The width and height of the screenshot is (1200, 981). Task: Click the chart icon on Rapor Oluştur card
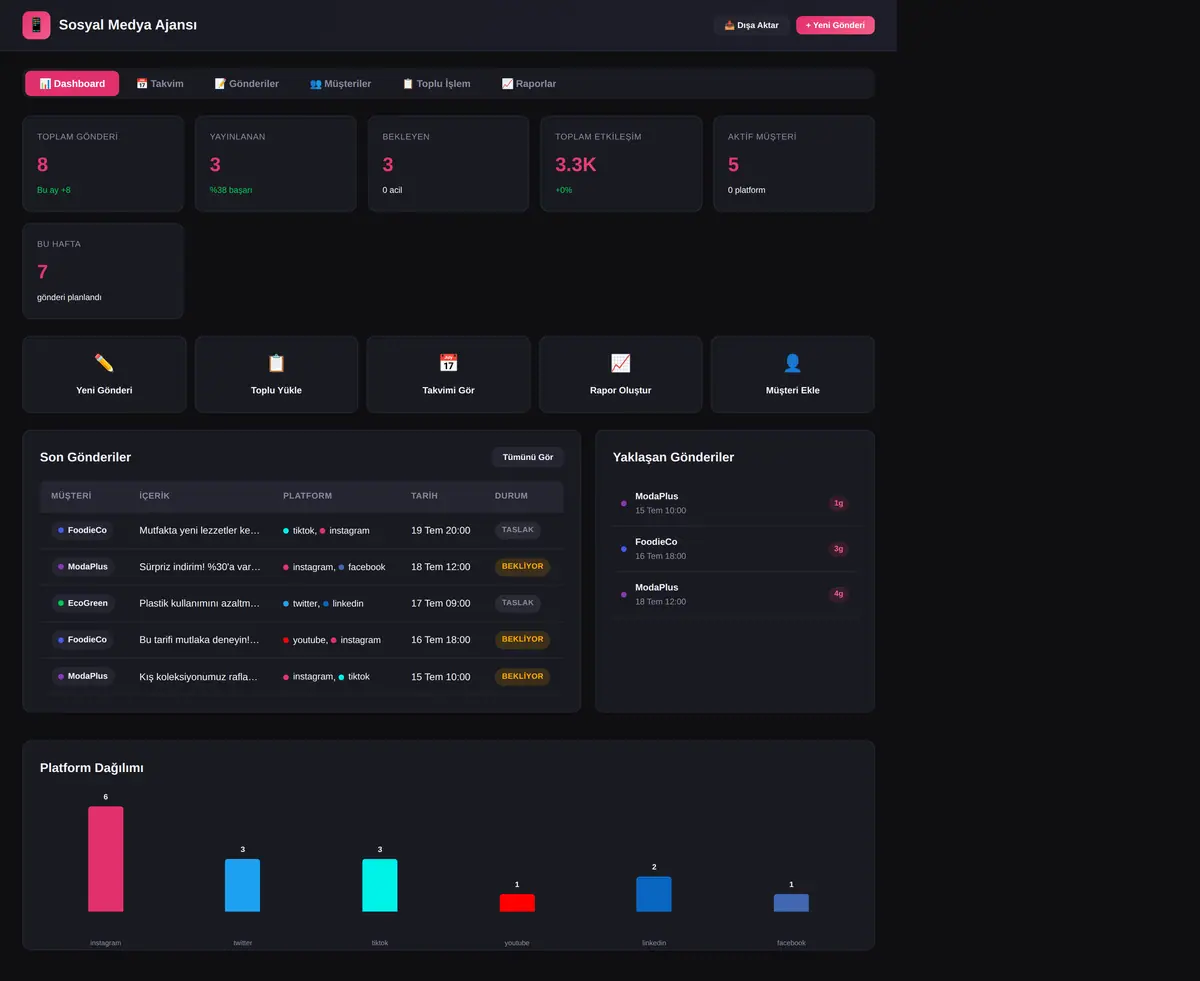click(620, 363)
